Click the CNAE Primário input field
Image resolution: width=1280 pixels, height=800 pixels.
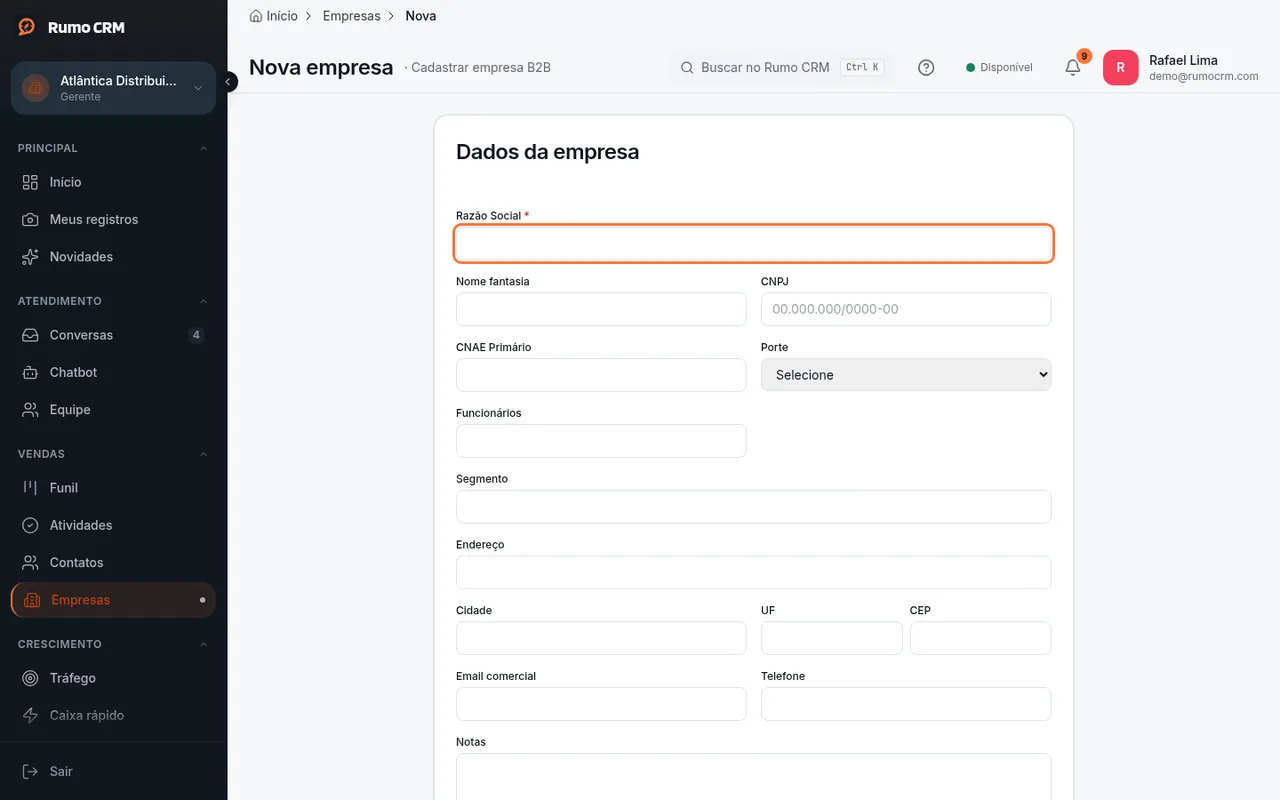pos(601,375)
